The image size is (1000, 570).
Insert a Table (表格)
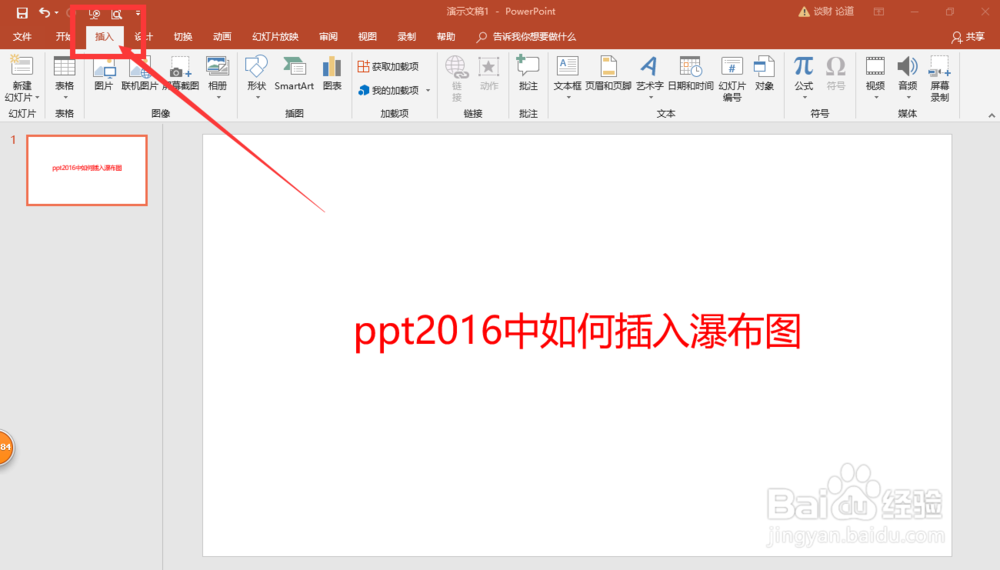coord(64,79)
